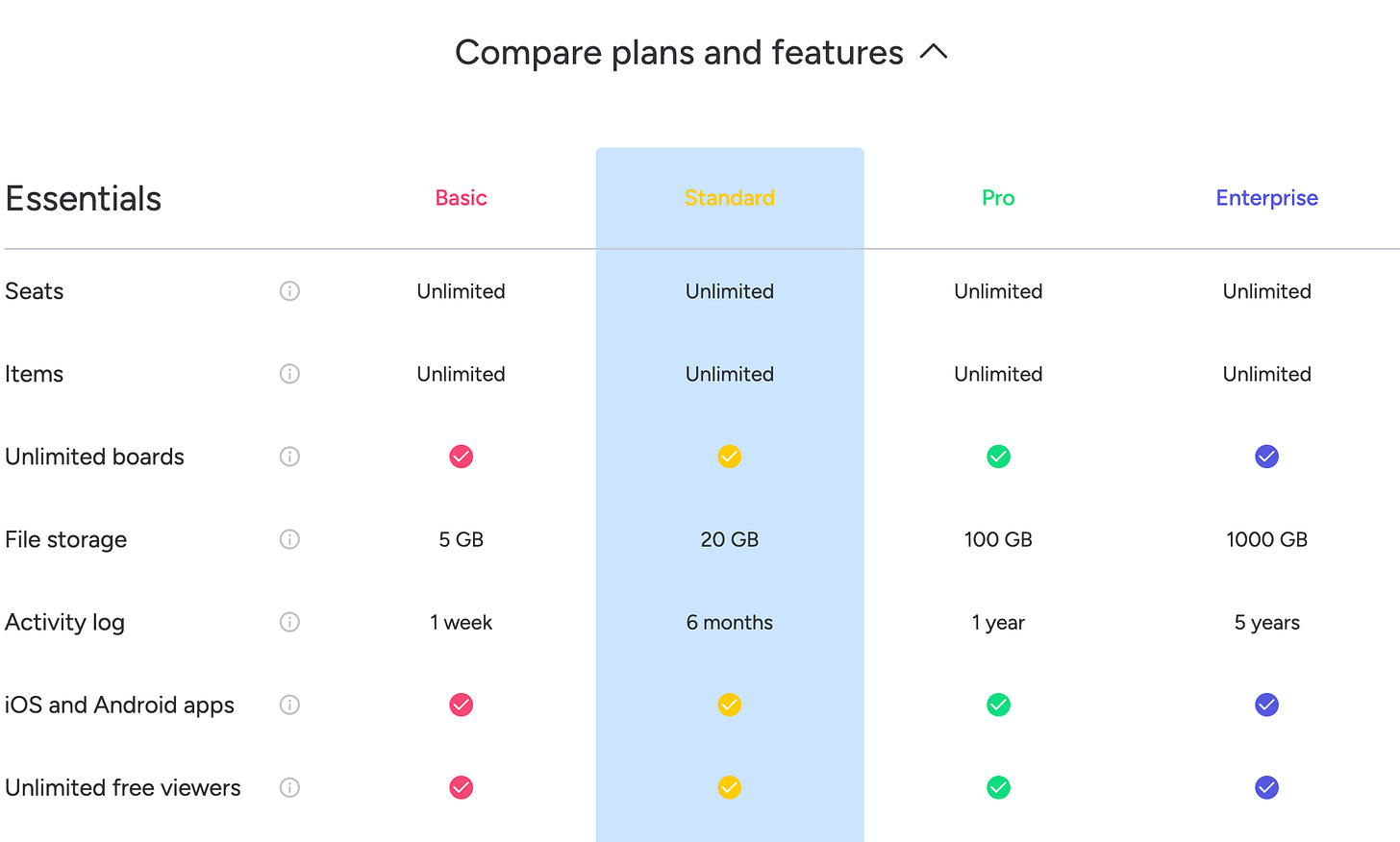Screen dimensions: 1400x842
Task: Click the Unlimited boards info icon
Action: click(x=289, y=457)
